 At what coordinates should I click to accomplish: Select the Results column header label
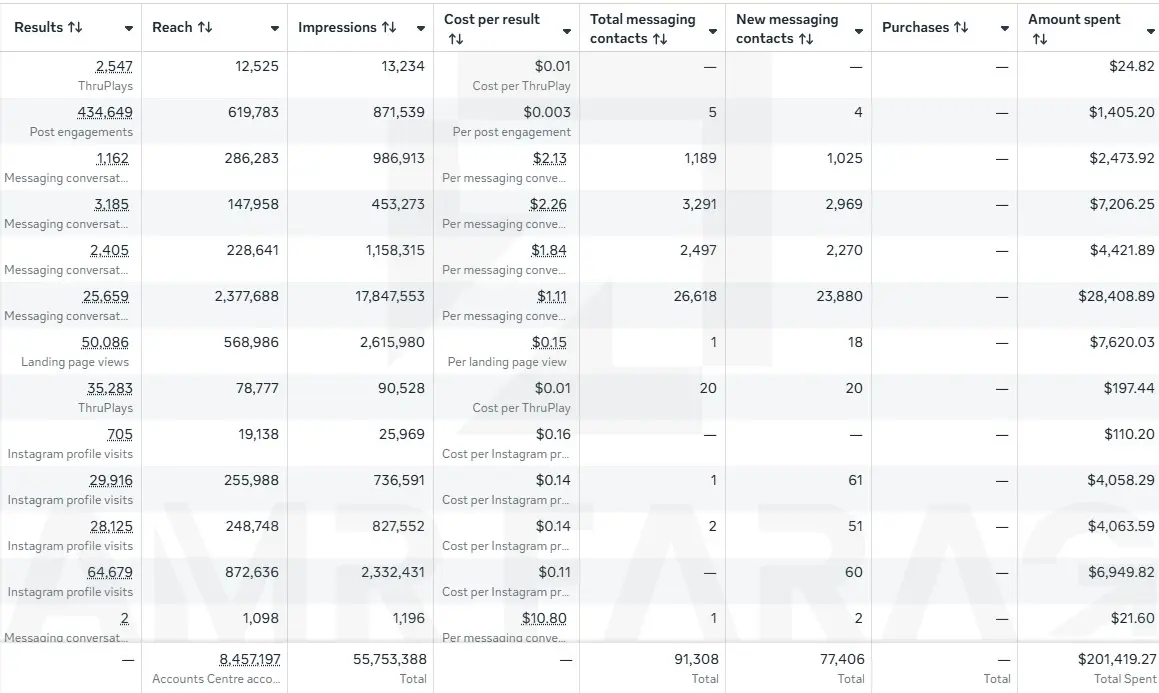pos(38,27)
